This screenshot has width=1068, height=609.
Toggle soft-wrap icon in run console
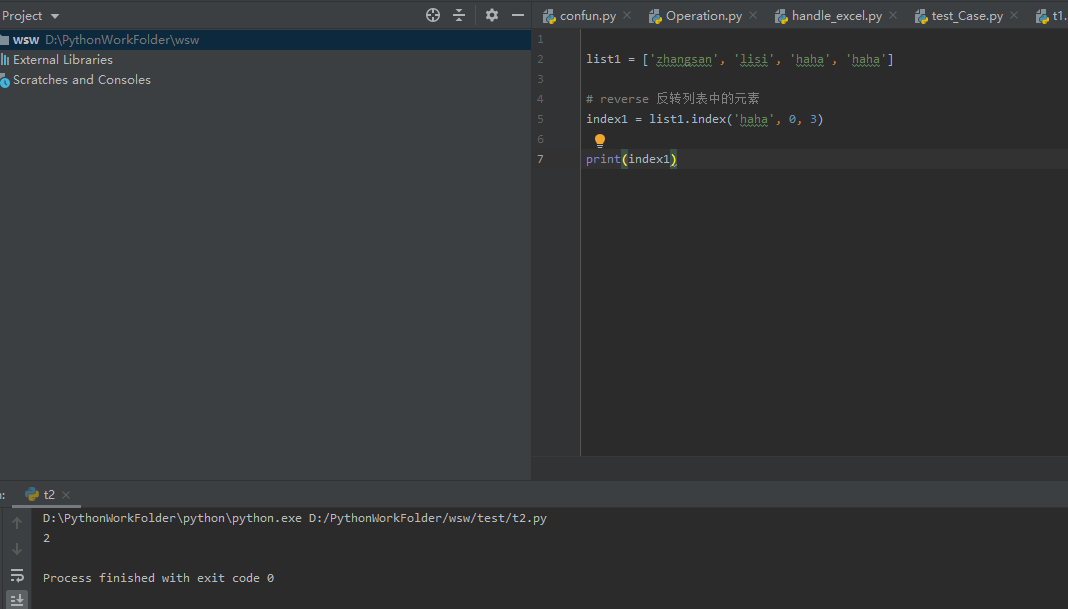pyautogui.click(x=17, y=576)
